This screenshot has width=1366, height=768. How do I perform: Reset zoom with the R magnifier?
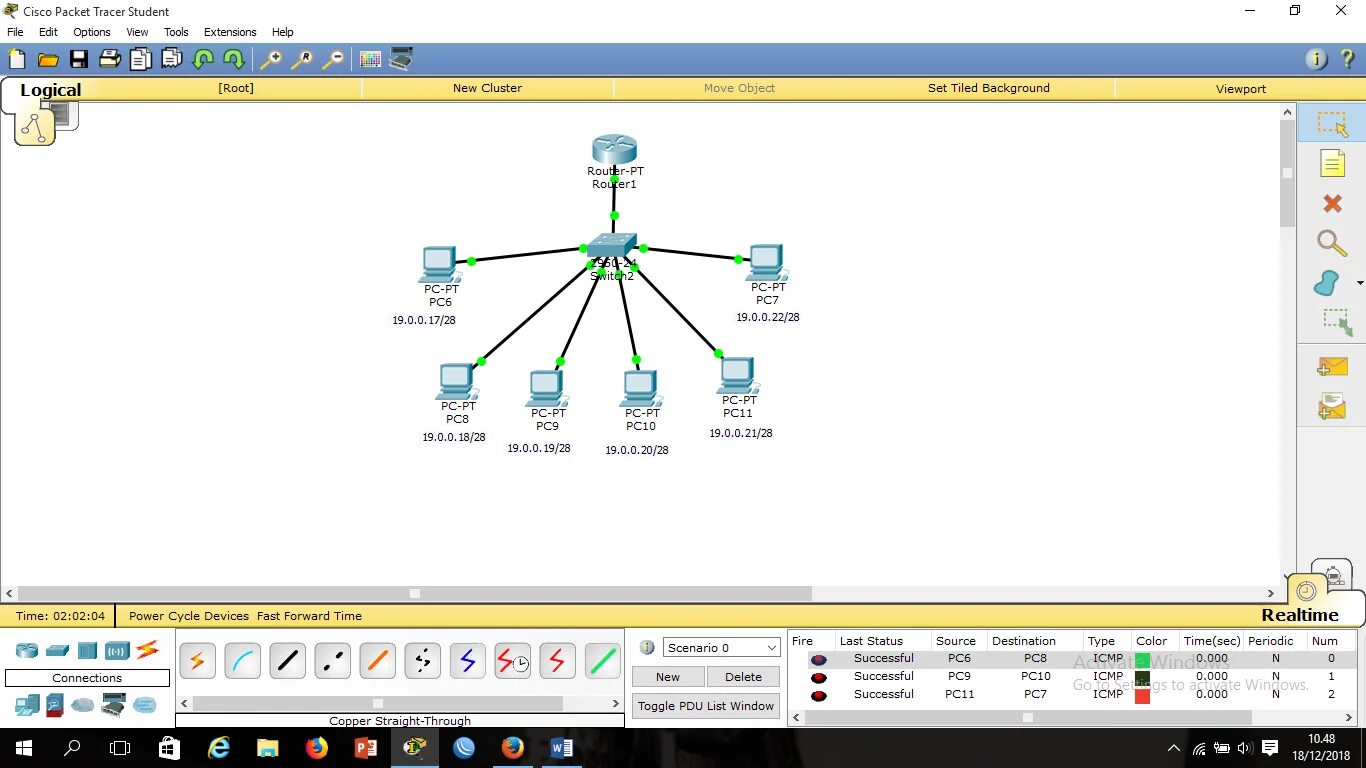302,59
